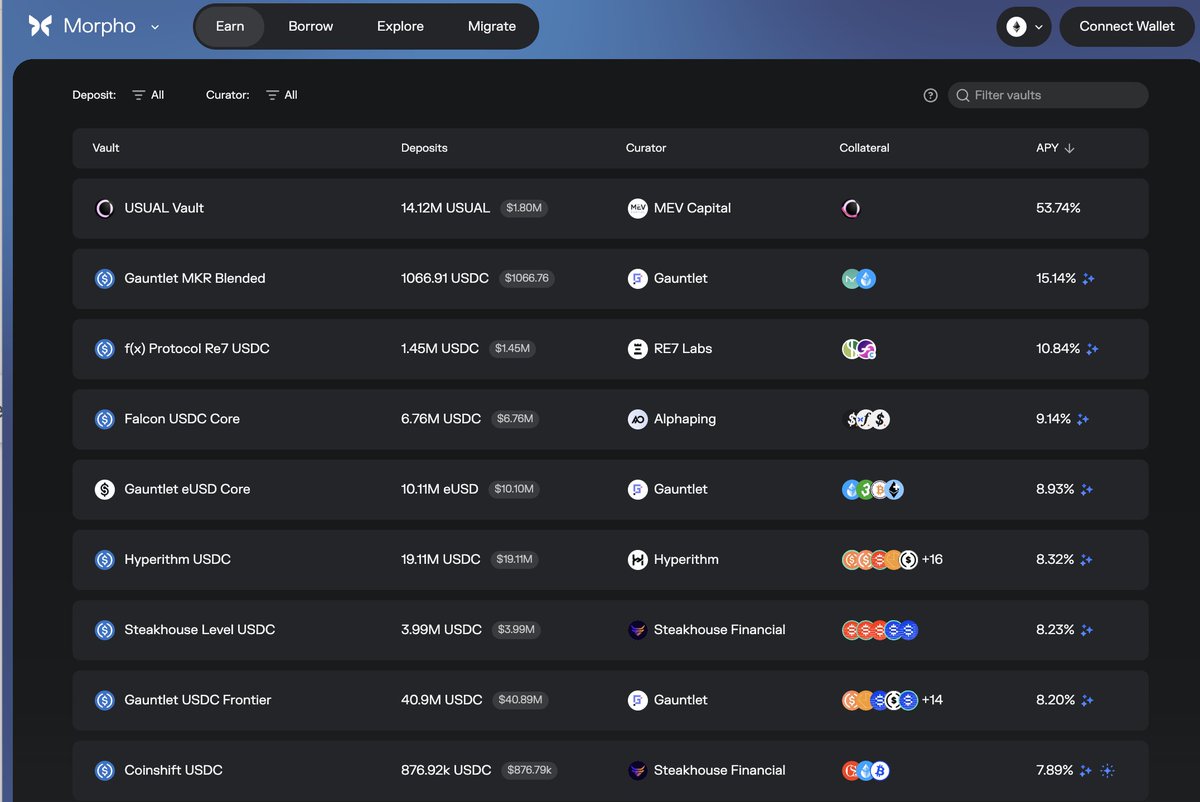Click sparkle rewards icon next to 8.32%
1200x802 pixels.
[1087, 560]
